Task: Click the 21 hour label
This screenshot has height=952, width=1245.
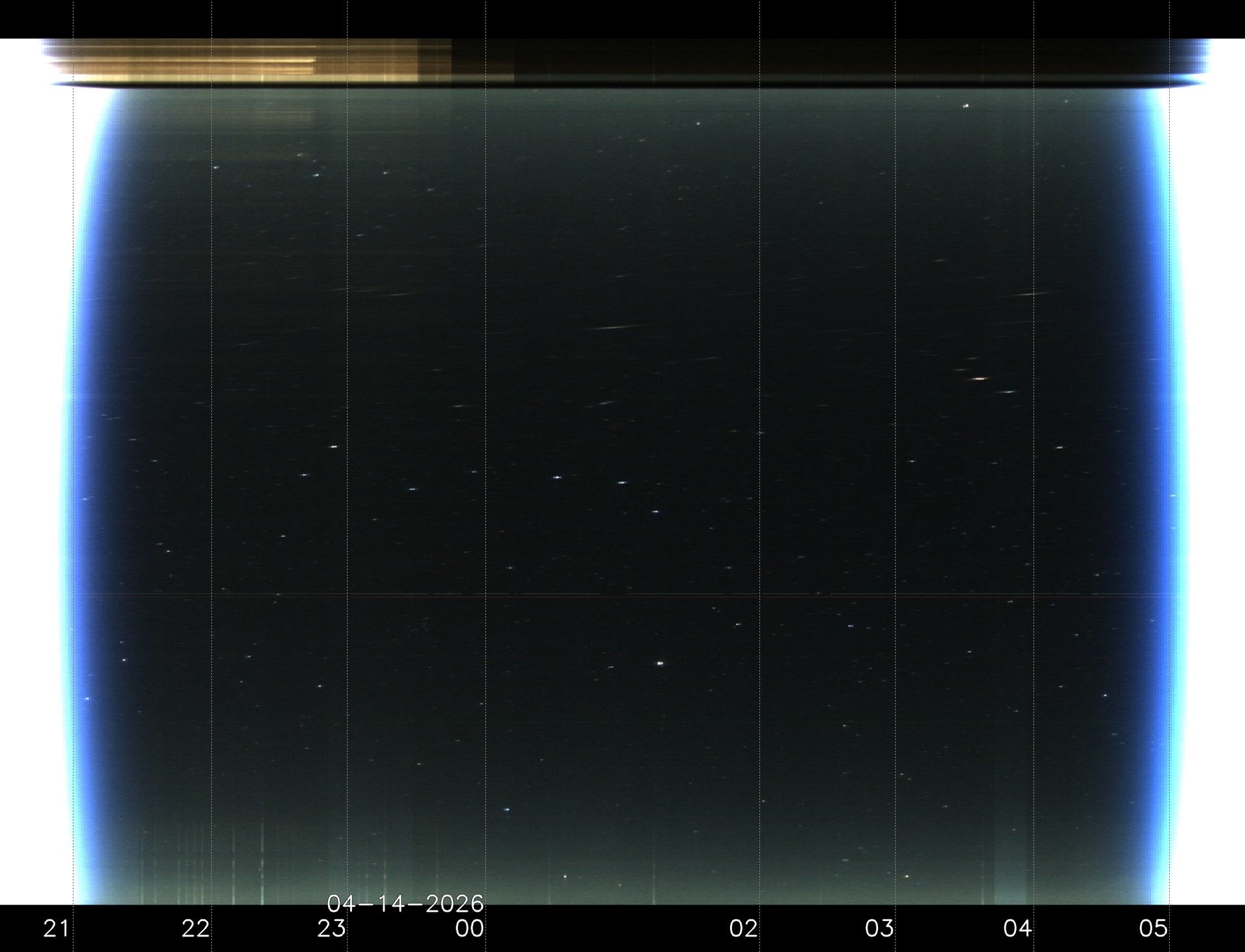Action: tap(56, 929)
